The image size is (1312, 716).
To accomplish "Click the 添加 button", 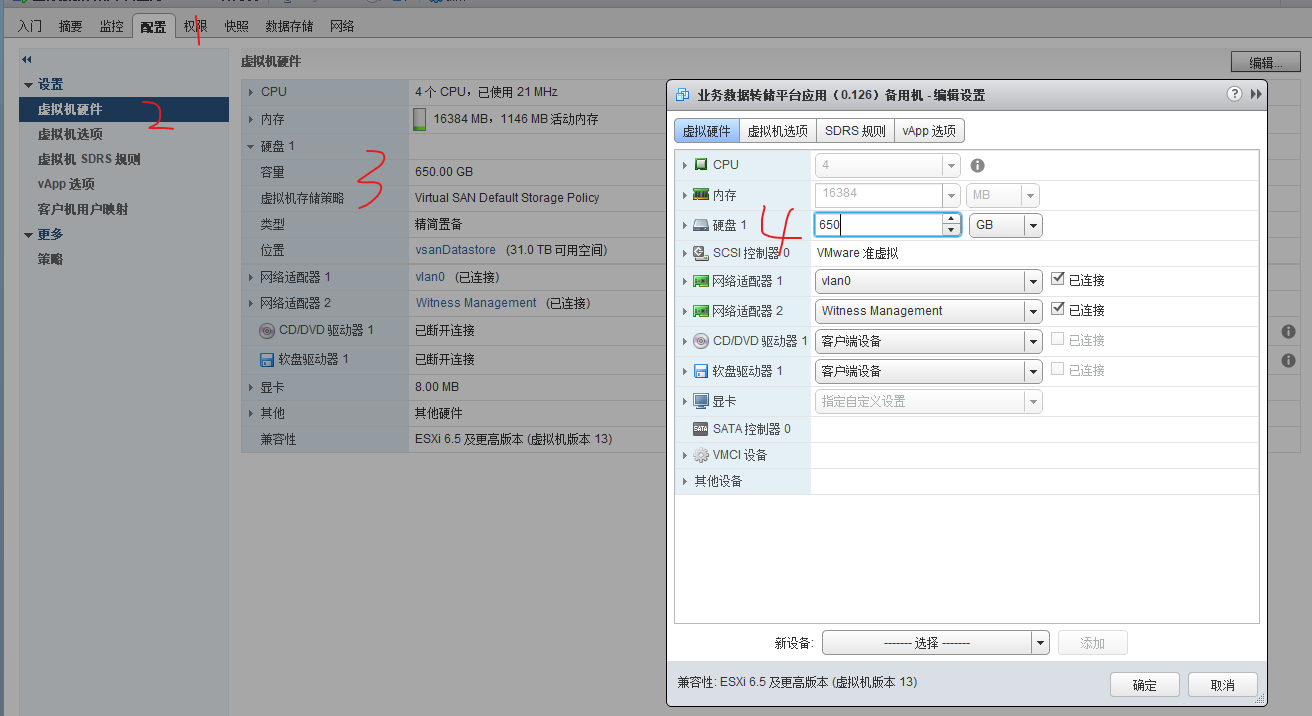I will point(1092,643).
